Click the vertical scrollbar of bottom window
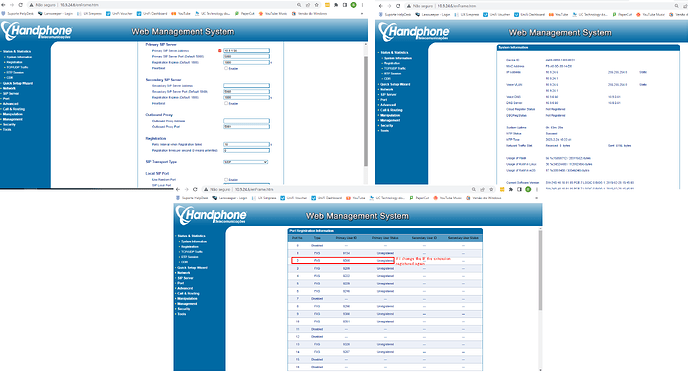Image resolution: width=690 pixels, height=373 pixels. [x=540, y=269]
